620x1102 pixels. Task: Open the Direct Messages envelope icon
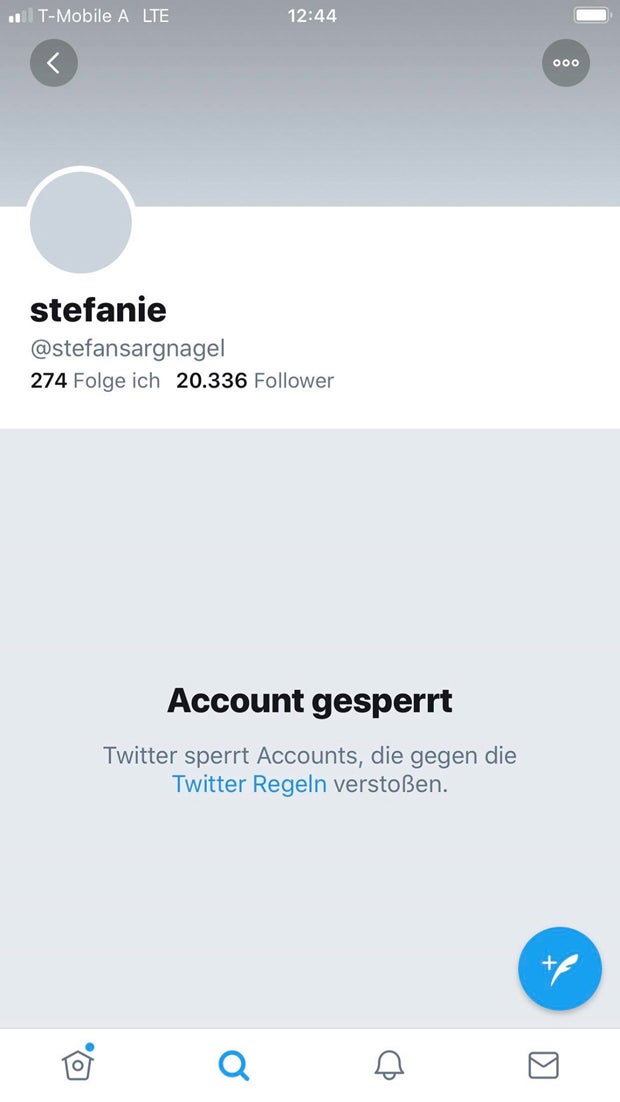543,1065
